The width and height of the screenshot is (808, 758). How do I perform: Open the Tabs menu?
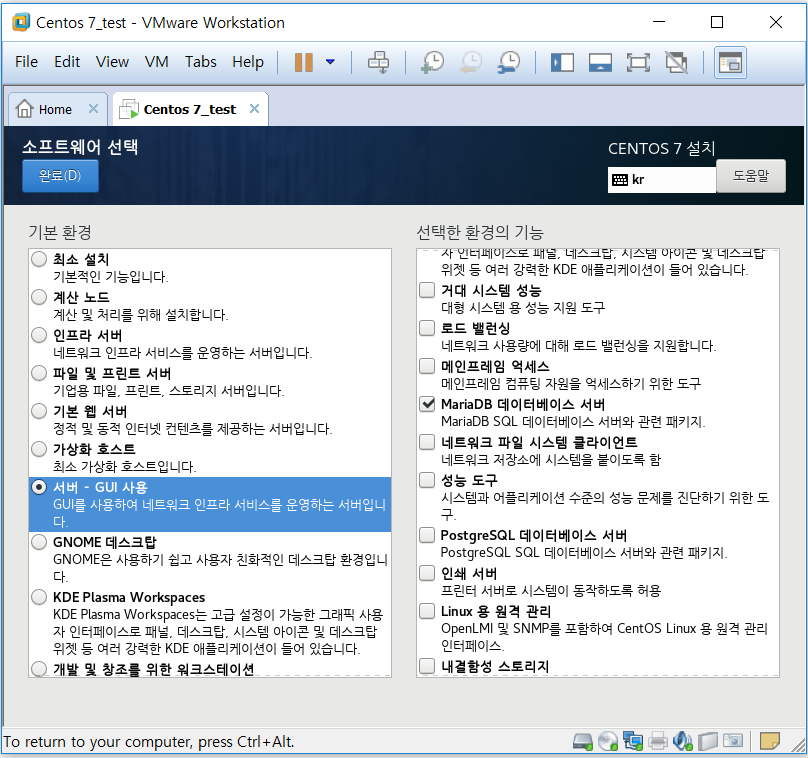click(200, 62)
